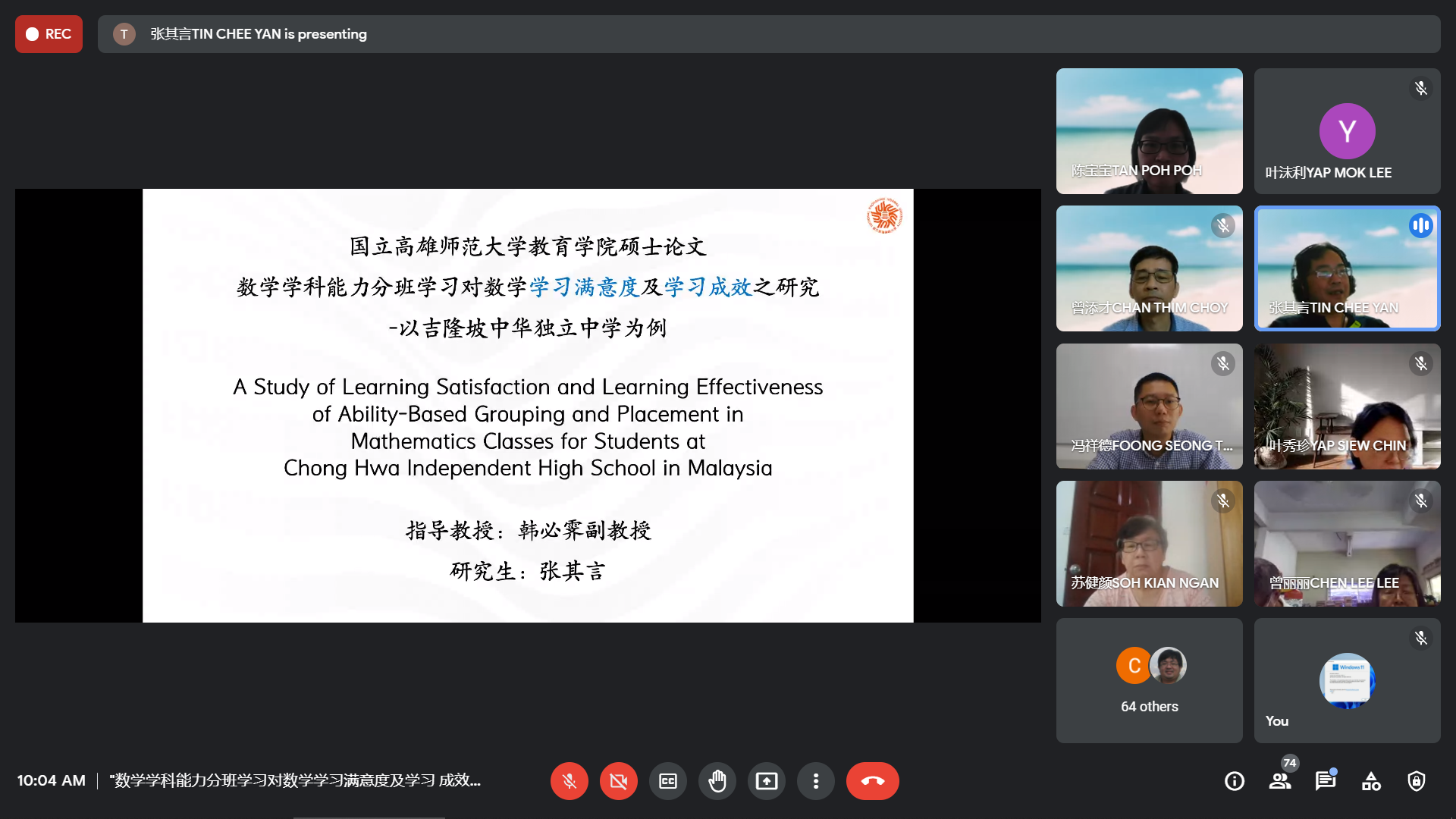The image size is (1456, 819).
Task: Raise hand in the meeting
Action: tap(717, 781)
